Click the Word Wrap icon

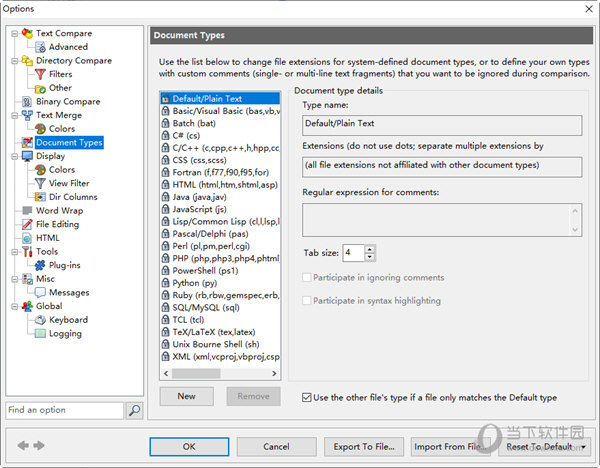27,210
